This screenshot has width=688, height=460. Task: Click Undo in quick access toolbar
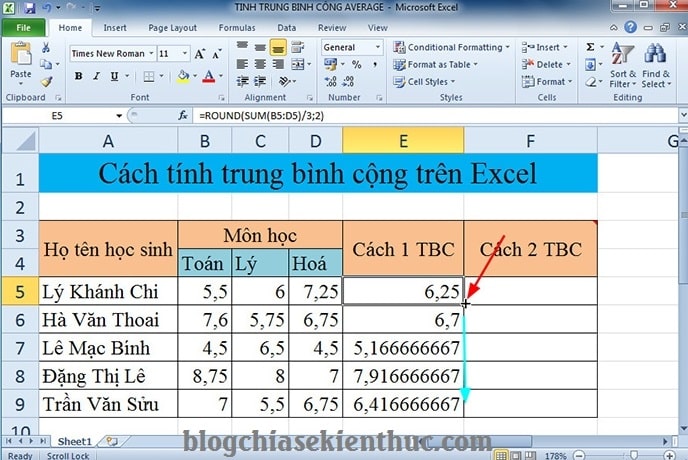click(x=47, y=7)
